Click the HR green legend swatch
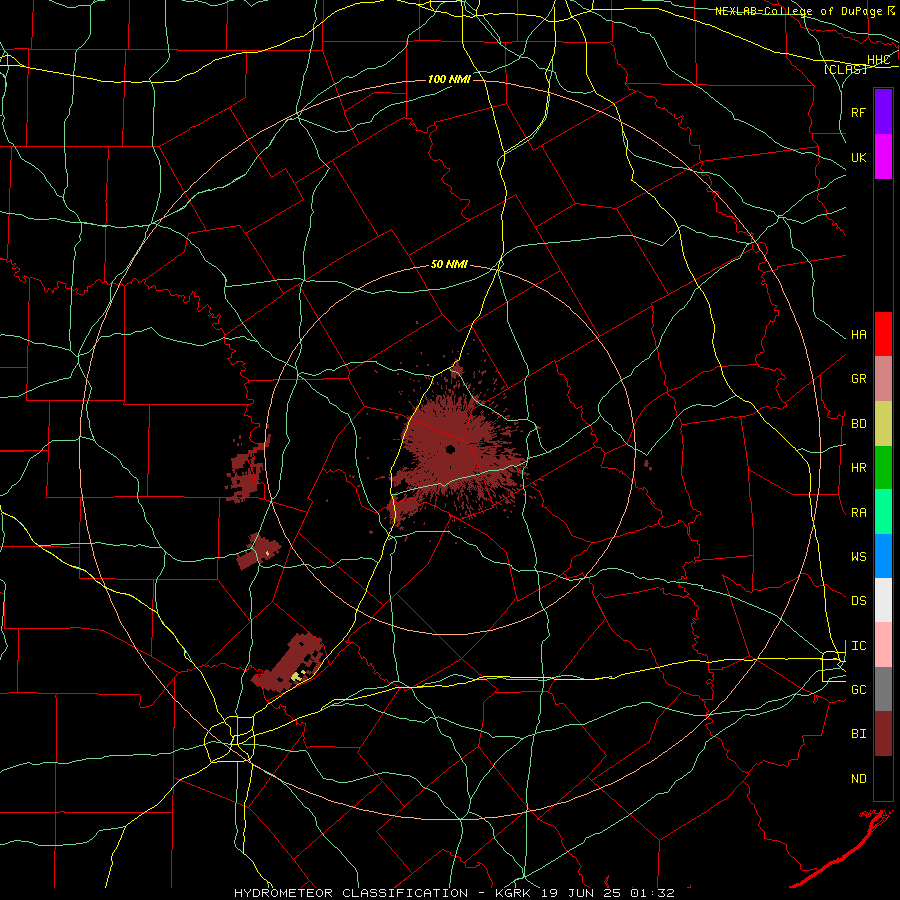Screen dimensions: 900x900 883,468
